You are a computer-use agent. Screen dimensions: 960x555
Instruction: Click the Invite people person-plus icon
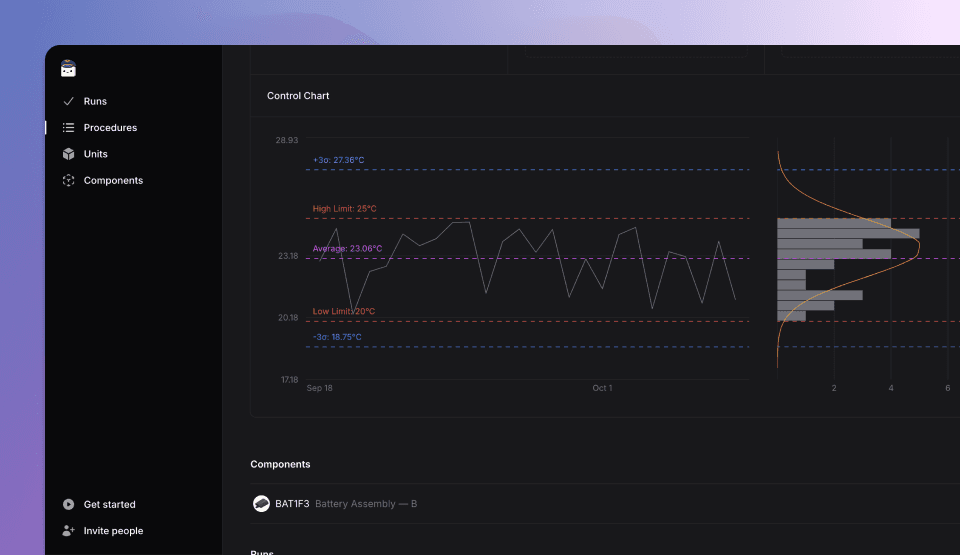point(69,530)
